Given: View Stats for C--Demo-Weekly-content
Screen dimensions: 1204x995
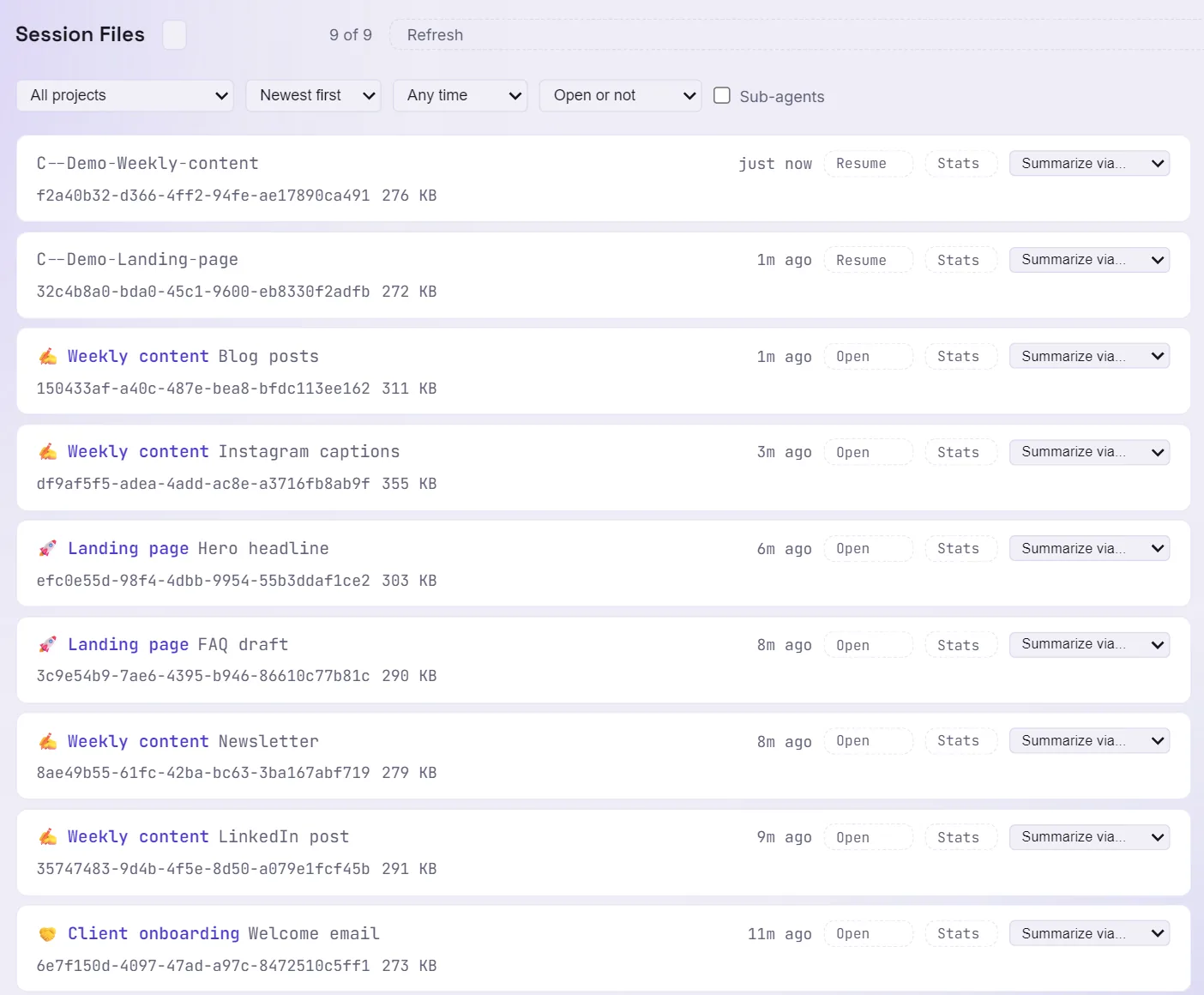Looking at the screenshot, I should tap(960, 164).
